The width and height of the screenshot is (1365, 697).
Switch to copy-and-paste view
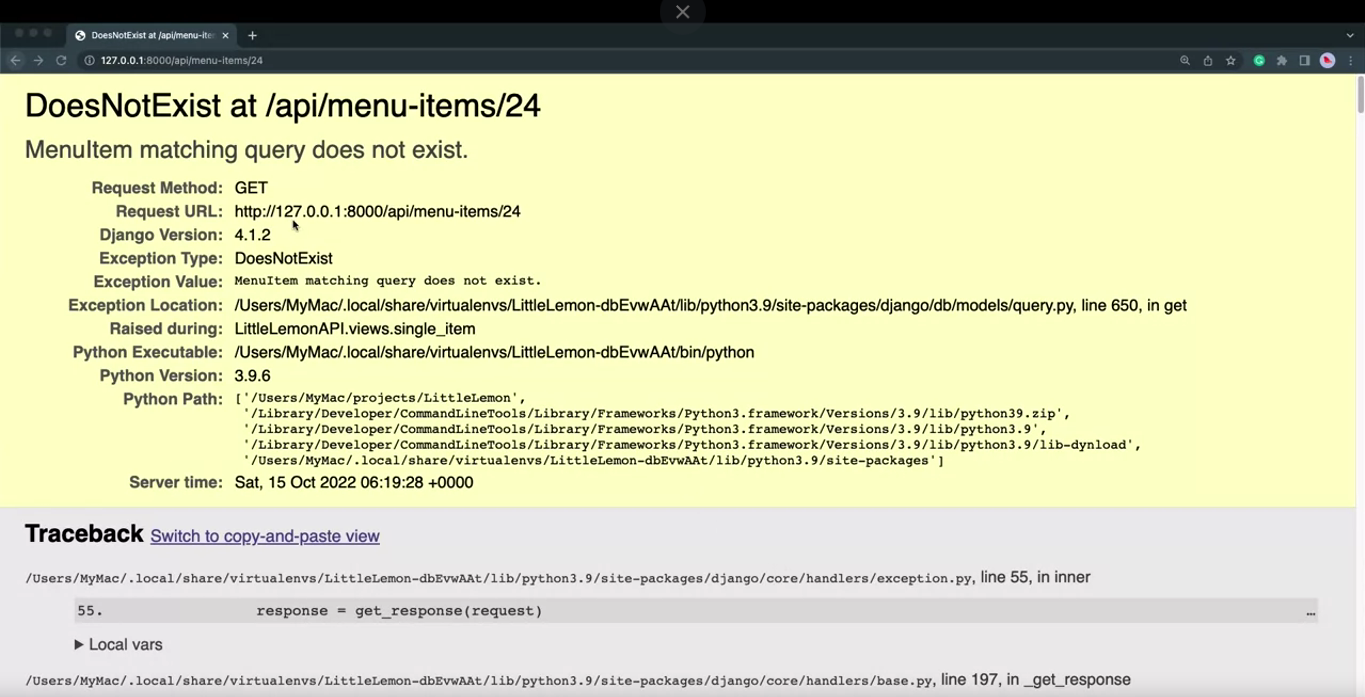[265, 536]
